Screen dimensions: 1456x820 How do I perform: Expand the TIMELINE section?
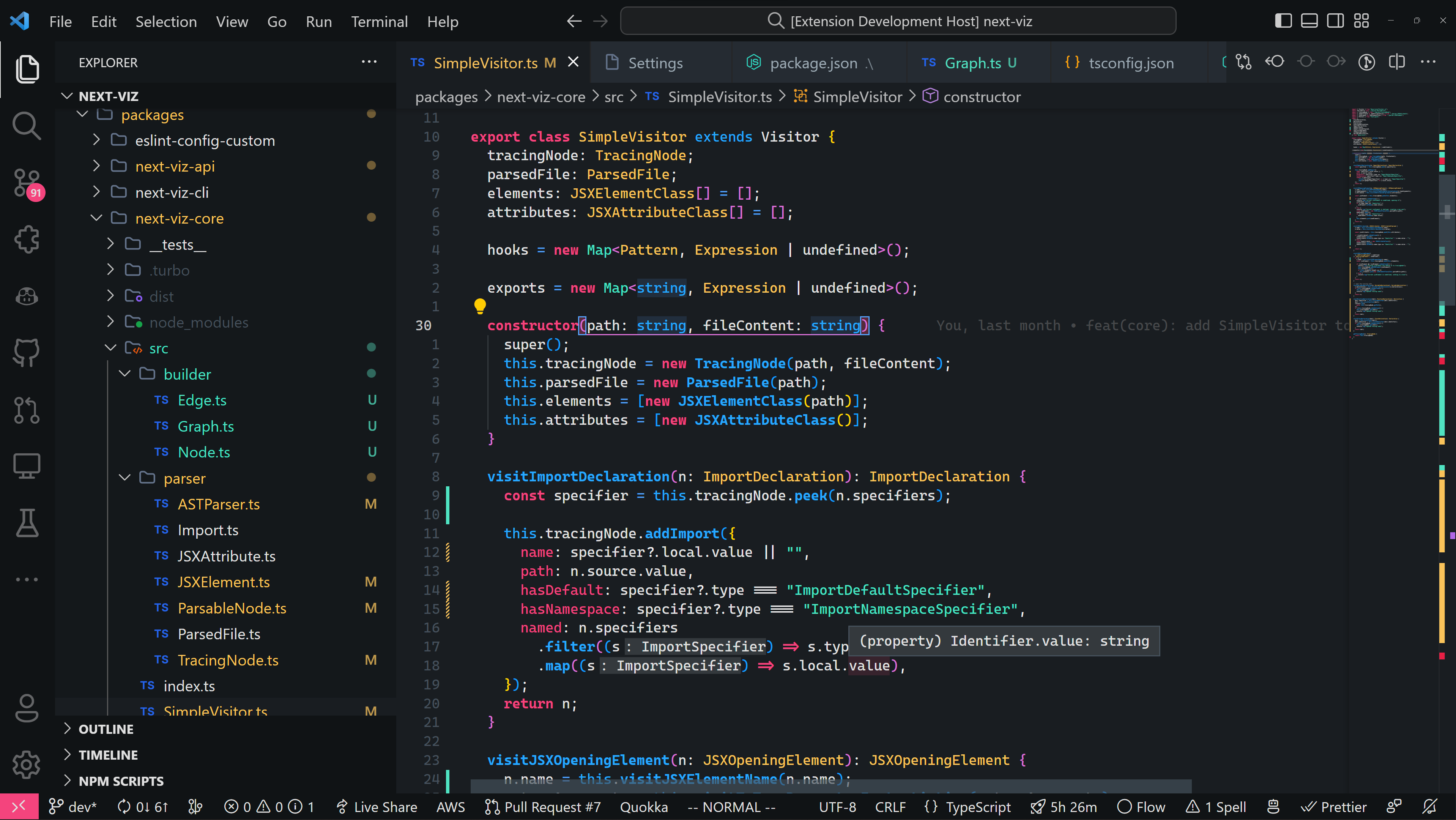pyautogui.click(x=226, y=755)
